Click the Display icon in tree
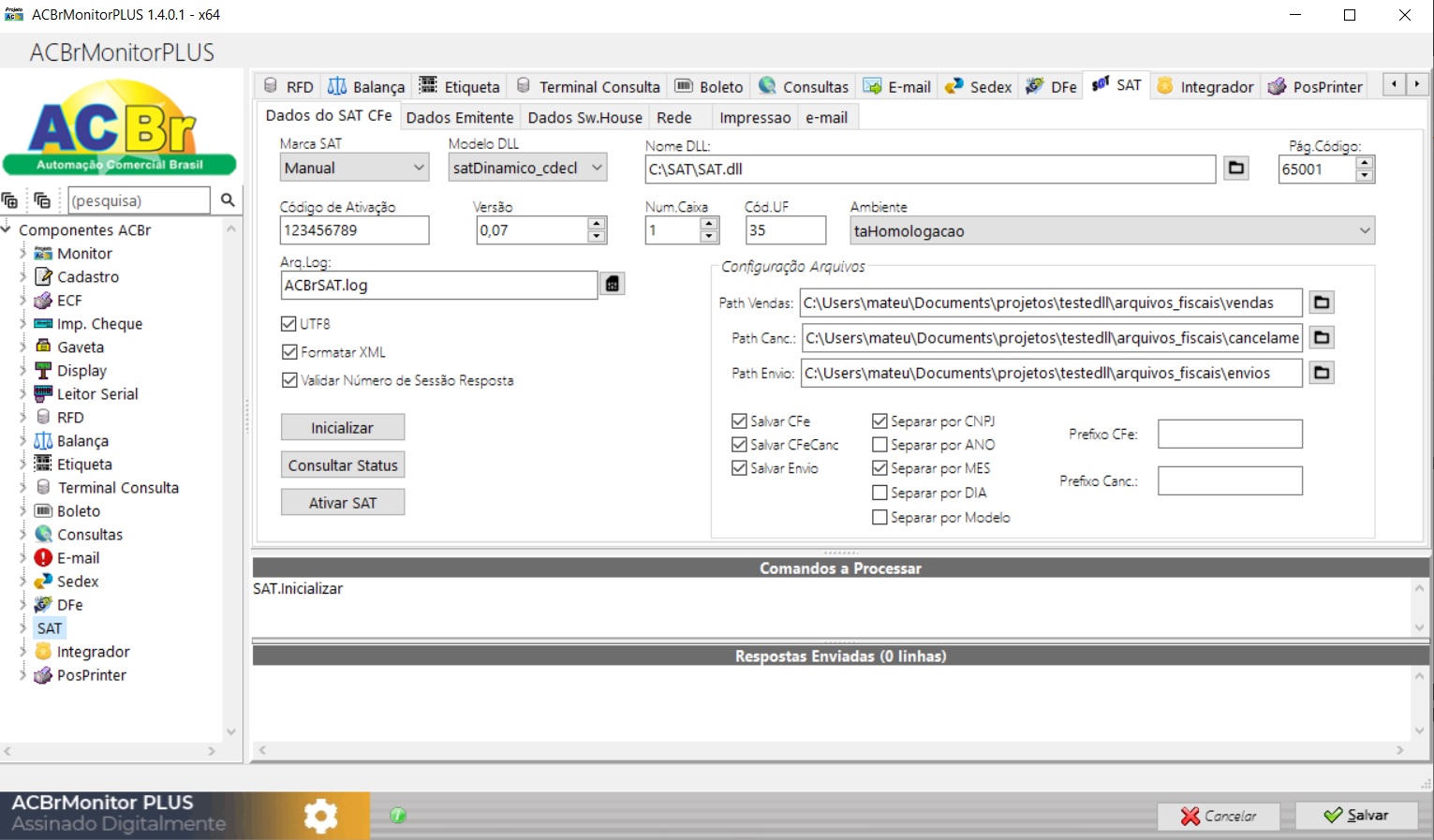 (x=43, y=371)
